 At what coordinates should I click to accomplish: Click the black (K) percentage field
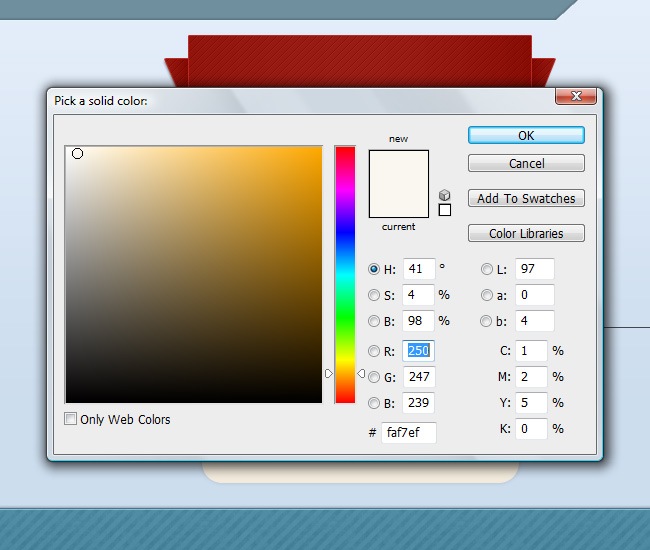tap(531, 428)
